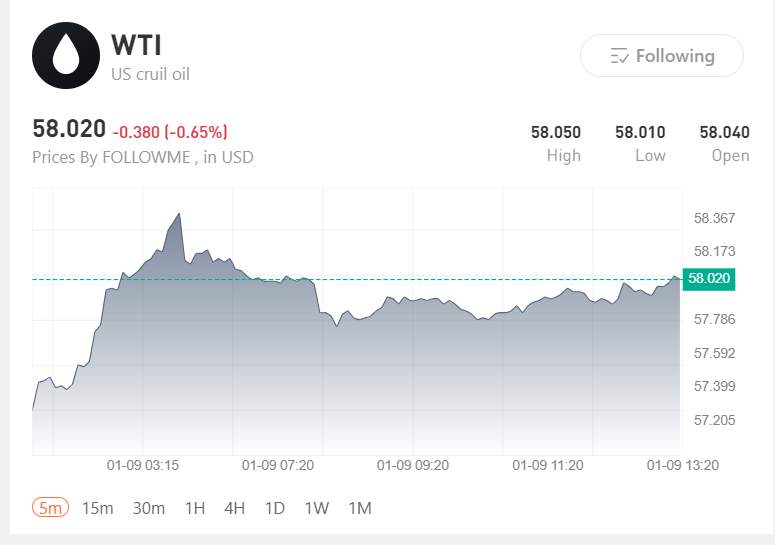Viewport: 775px width, 545px height.
Task: Select the 4H chart interval
Action: 235,508
